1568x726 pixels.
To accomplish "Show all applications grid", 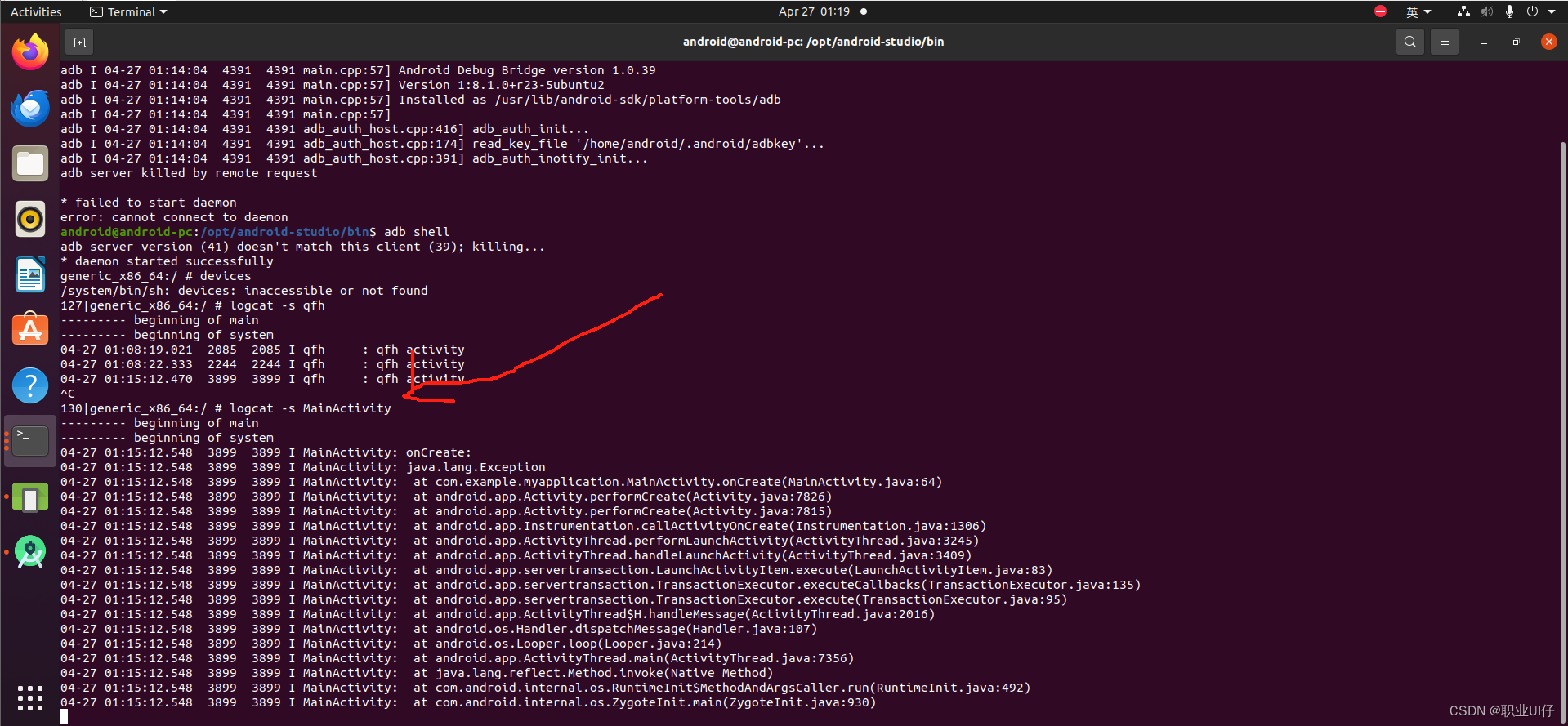I will 30,697.
